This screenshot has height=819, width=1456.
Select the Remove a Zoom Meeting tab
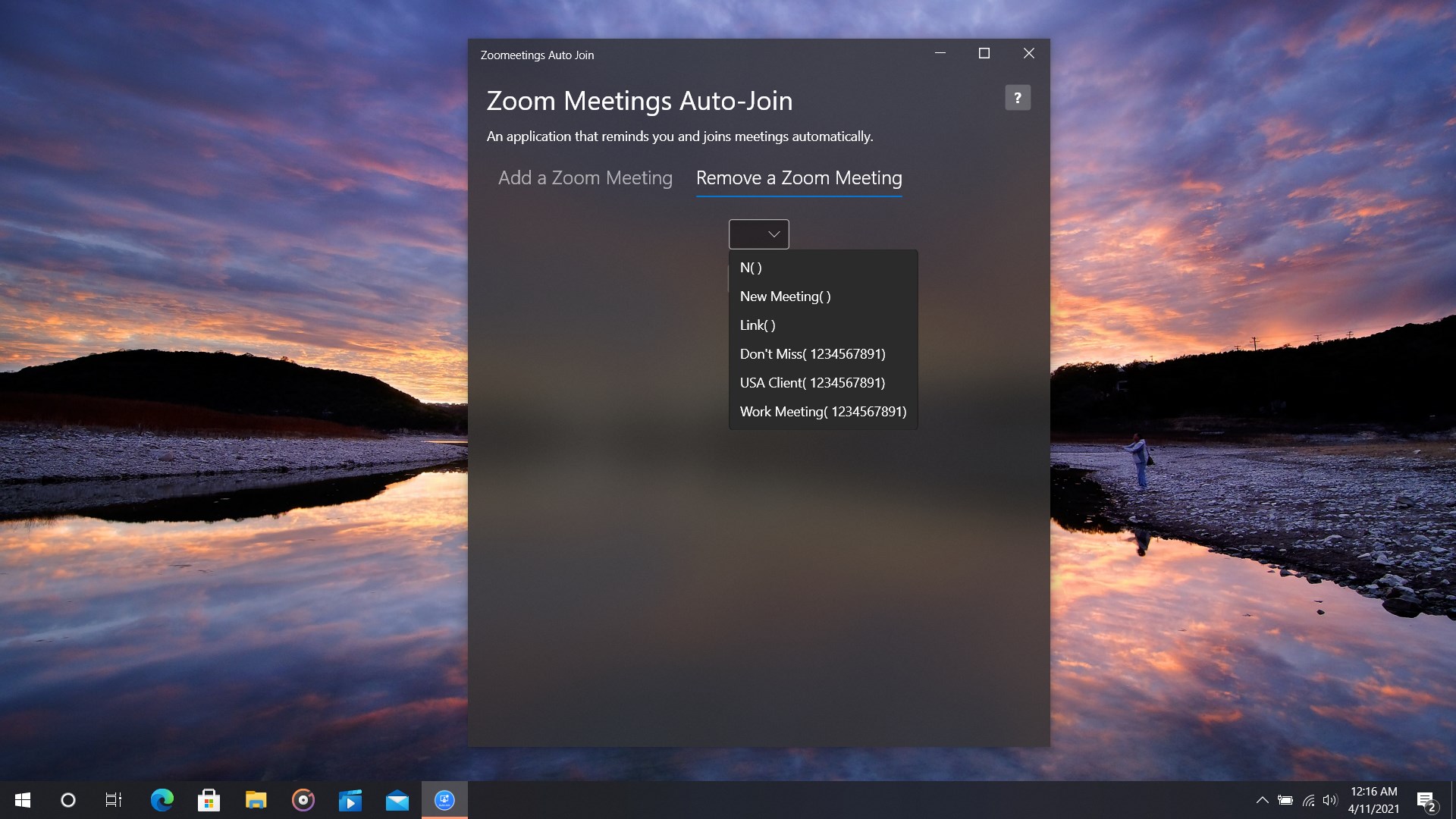(799, 178)
